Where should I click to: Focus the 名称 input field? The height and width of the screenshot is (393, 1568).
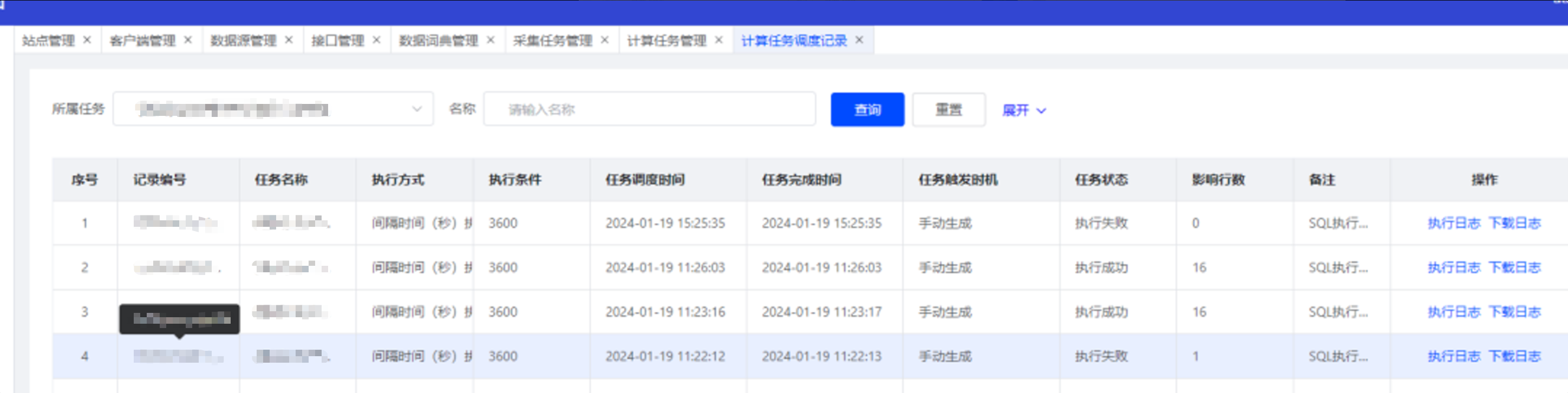coord(650,109)
